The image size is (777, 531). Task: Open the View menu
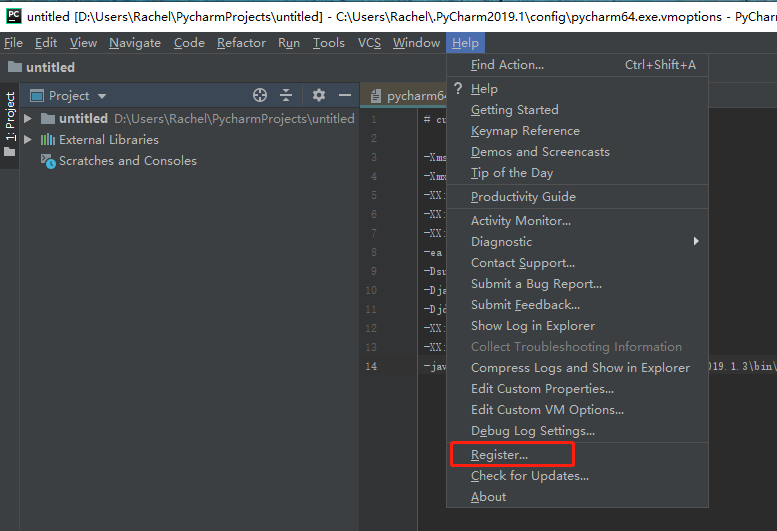(x=83, y=43)
